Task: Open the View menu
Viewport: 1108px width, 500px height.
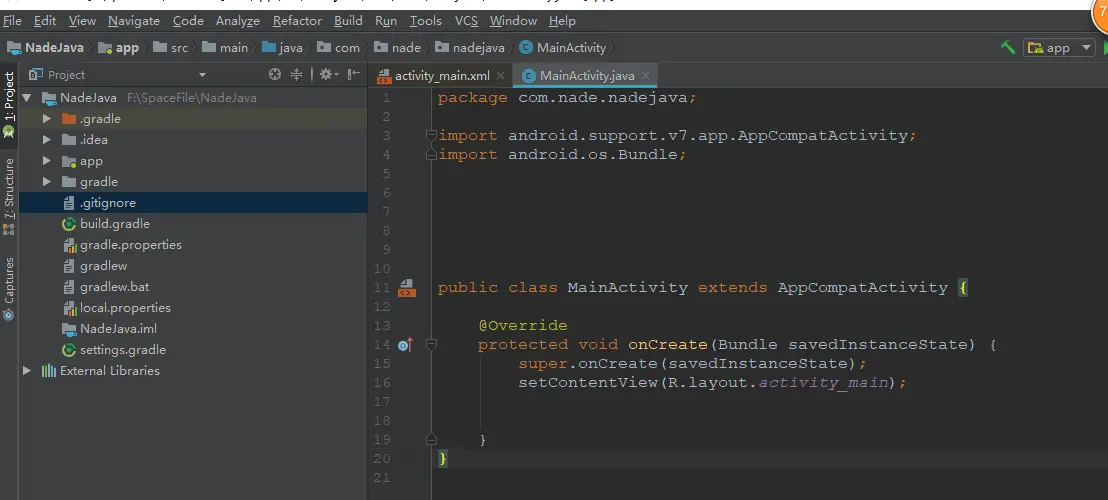Action: [x=83, y=21]
